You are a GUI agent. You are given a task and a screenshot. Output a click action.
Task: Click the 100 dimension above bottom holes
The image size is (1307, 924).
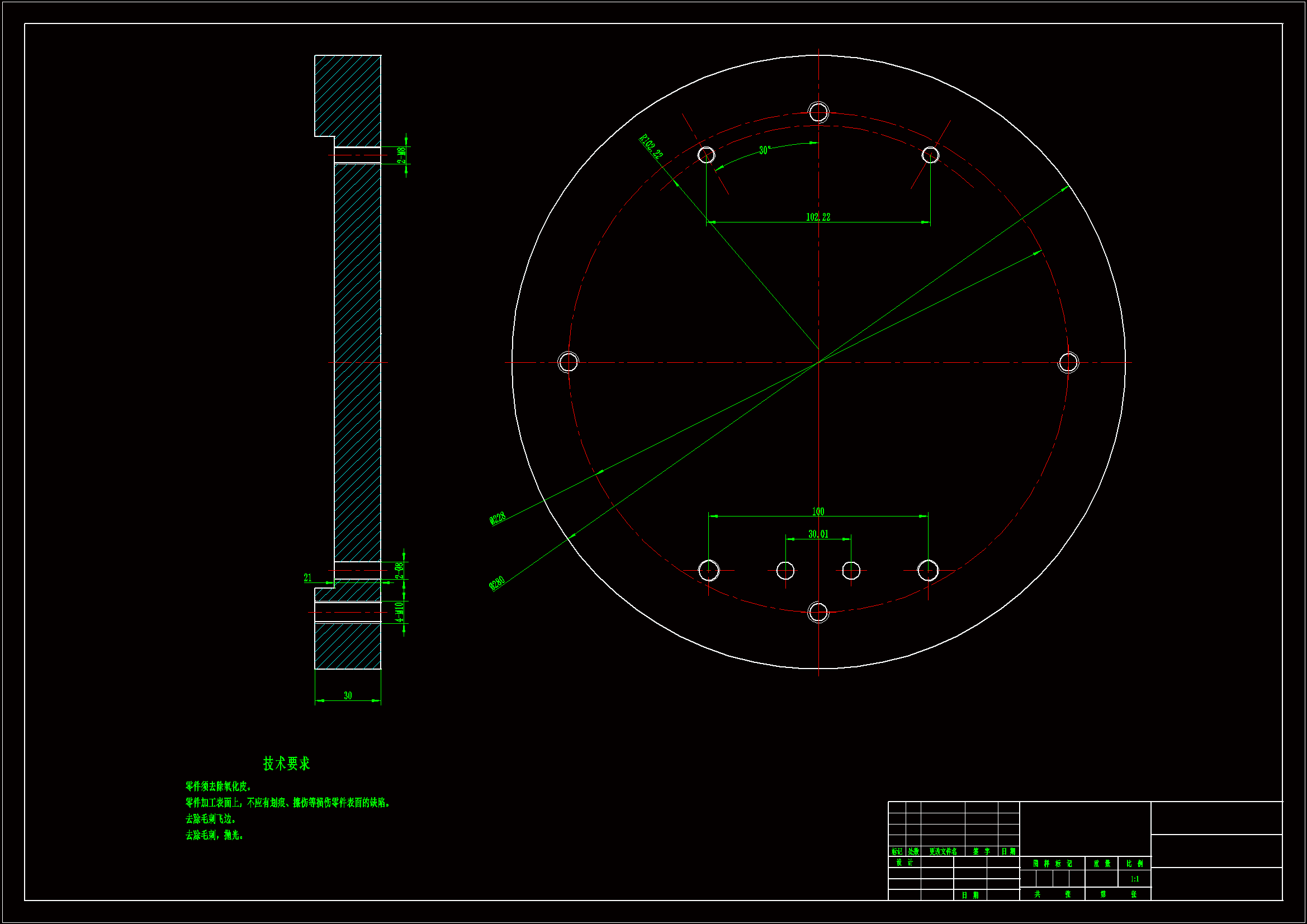[817, 511]
